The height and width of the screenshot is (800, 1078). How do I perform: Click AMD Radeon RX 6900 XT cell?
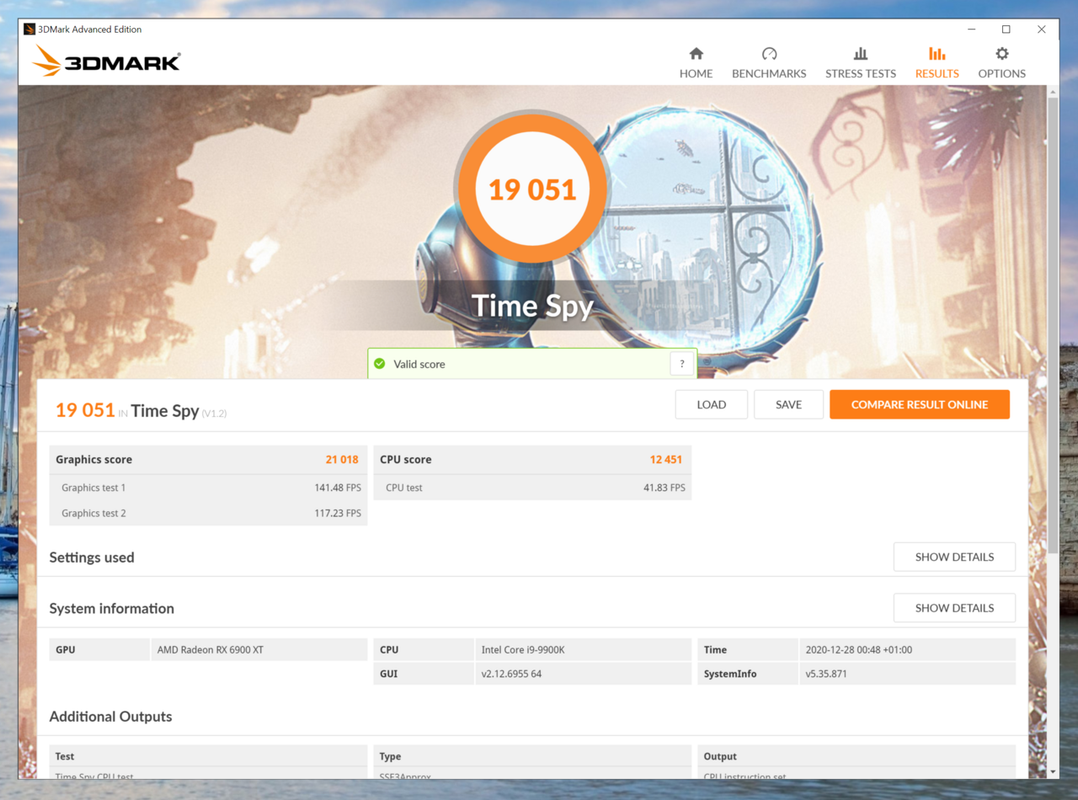(x=258, y=649)
